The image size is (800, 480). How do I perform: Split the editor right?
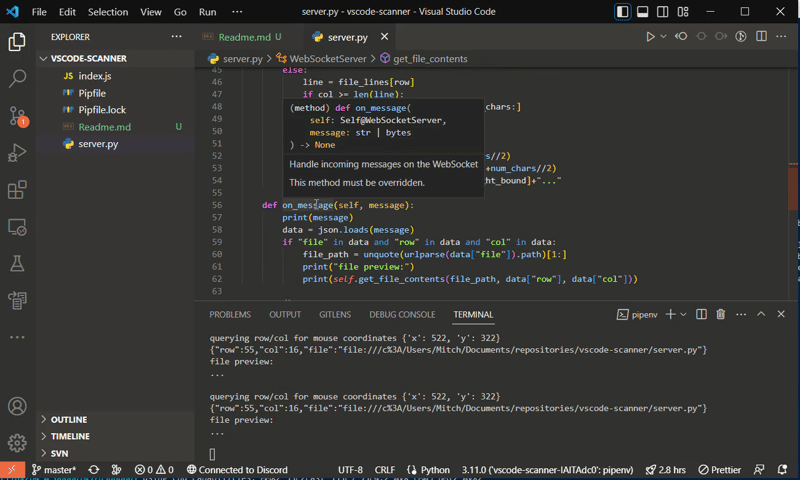(761, 37)
